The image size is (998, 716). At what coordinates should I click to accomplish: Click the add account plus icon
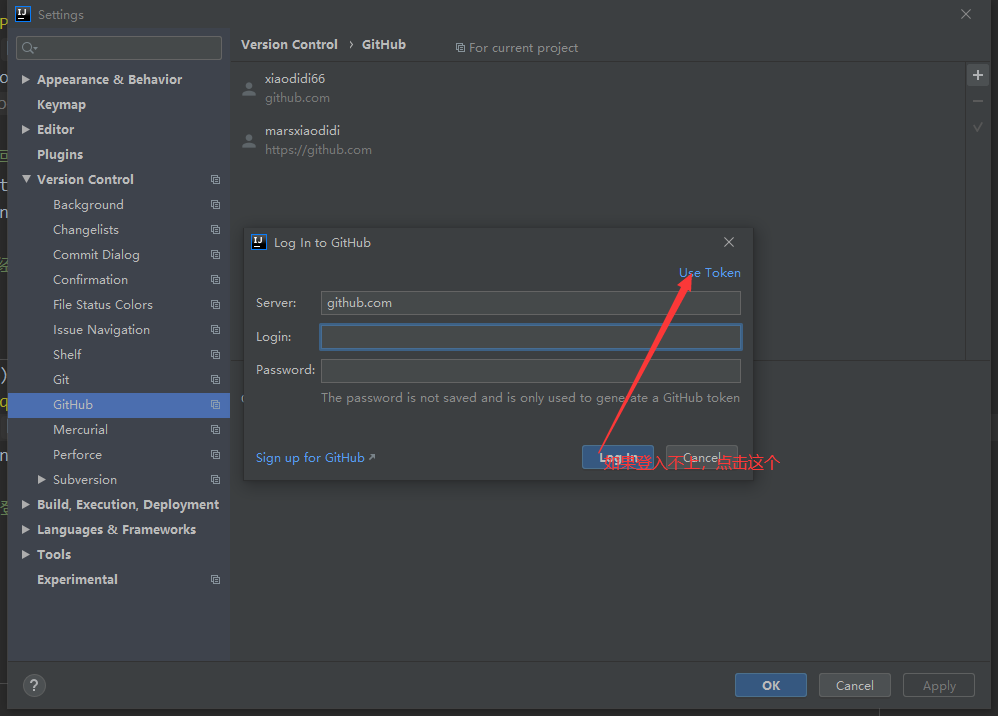[x=978, y=77]
